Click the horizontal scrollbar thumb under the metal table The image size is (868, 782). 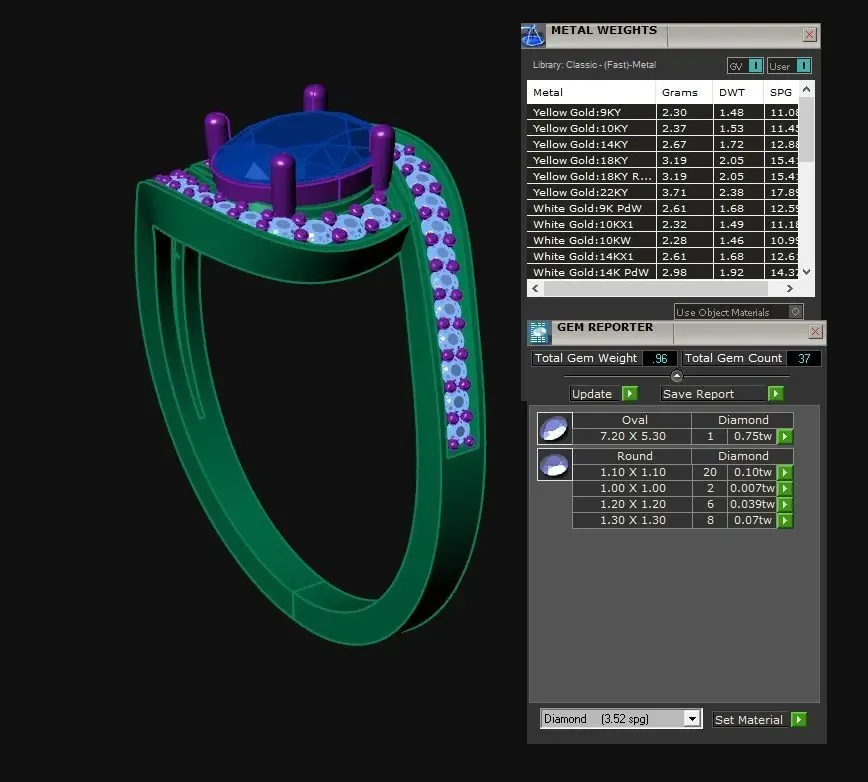click(655, 288)
